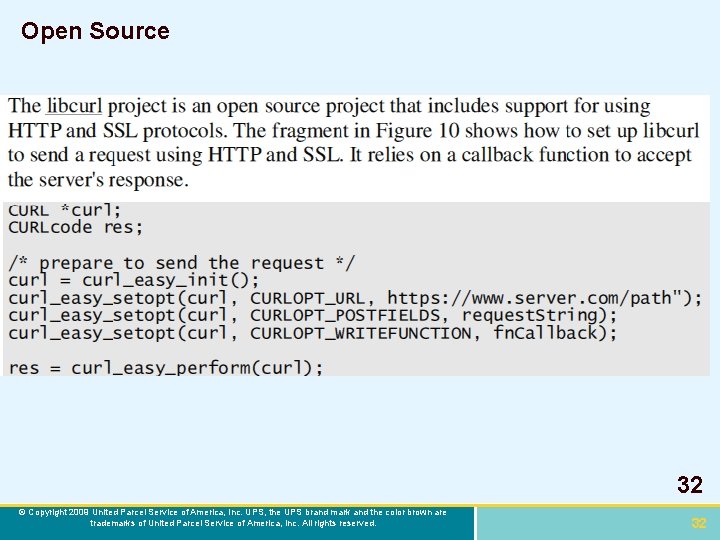
Task: Click the line 'CURLcode res;'
Action: [x=76, y=227]
